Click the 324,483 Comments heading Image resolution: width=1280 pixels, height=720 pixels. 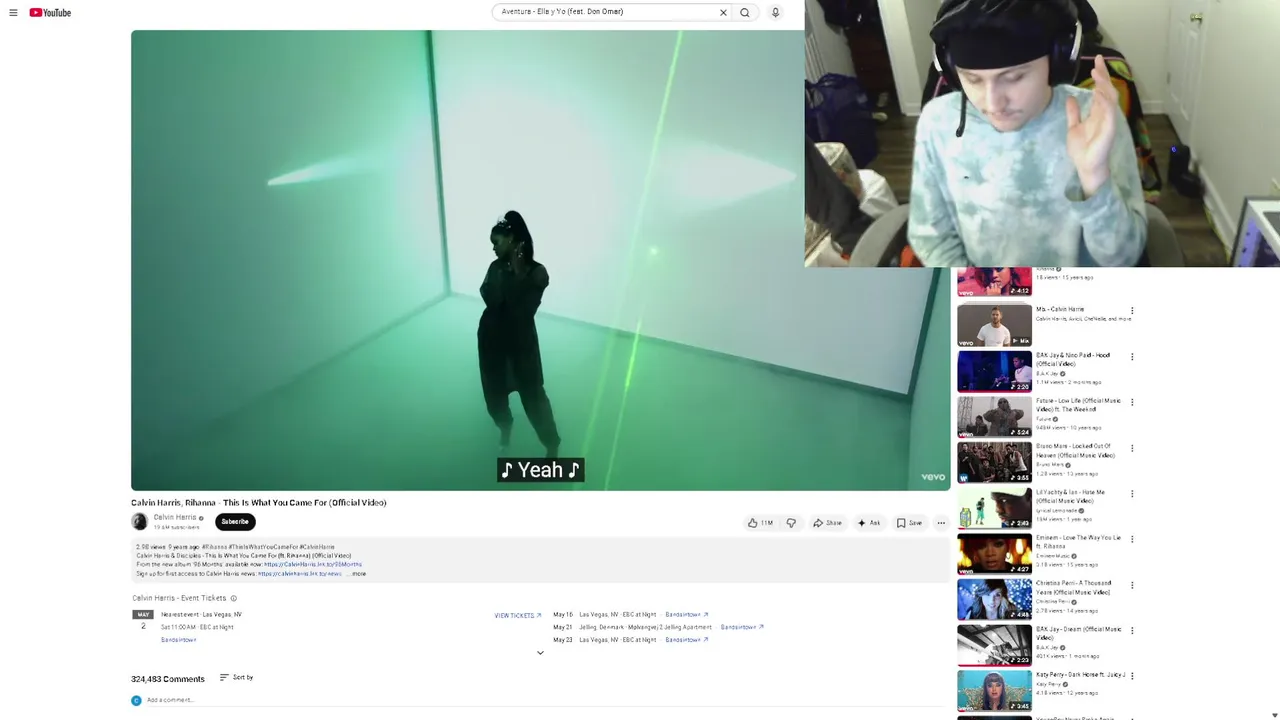click(x=168, y=679)
